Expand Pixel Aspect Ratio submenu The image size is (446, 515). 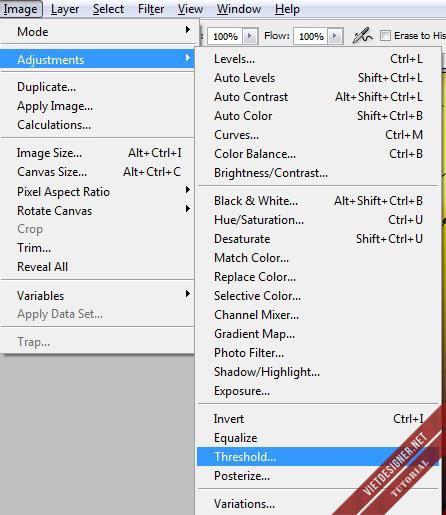(97, 191)
